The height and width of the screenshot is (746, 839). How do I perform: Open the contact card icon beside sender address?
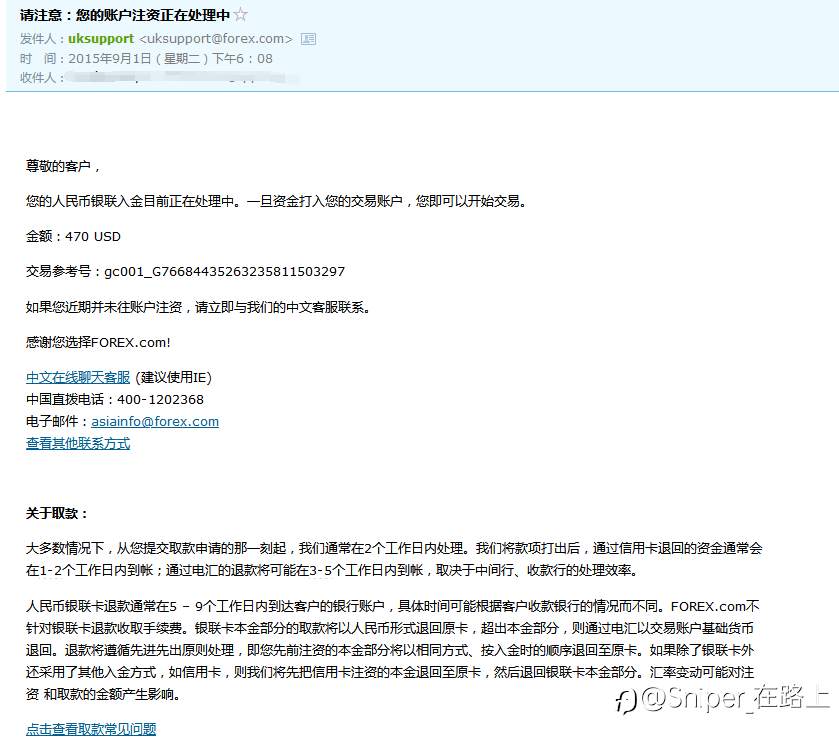[308, 39]
